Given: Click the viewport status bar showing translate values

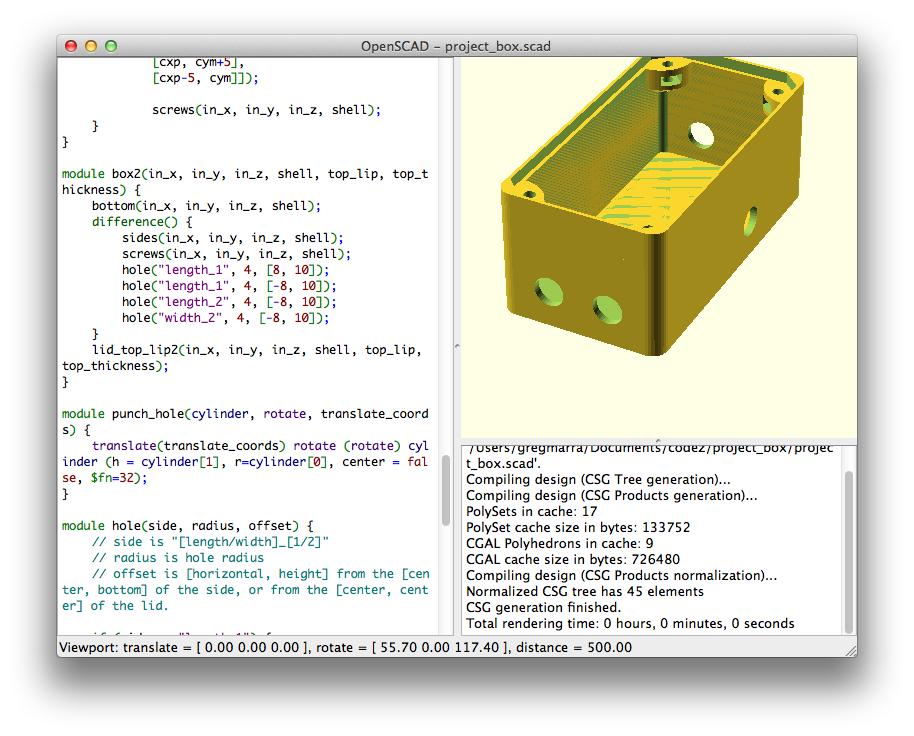Looking at the screenshot, I should [300, 648].
